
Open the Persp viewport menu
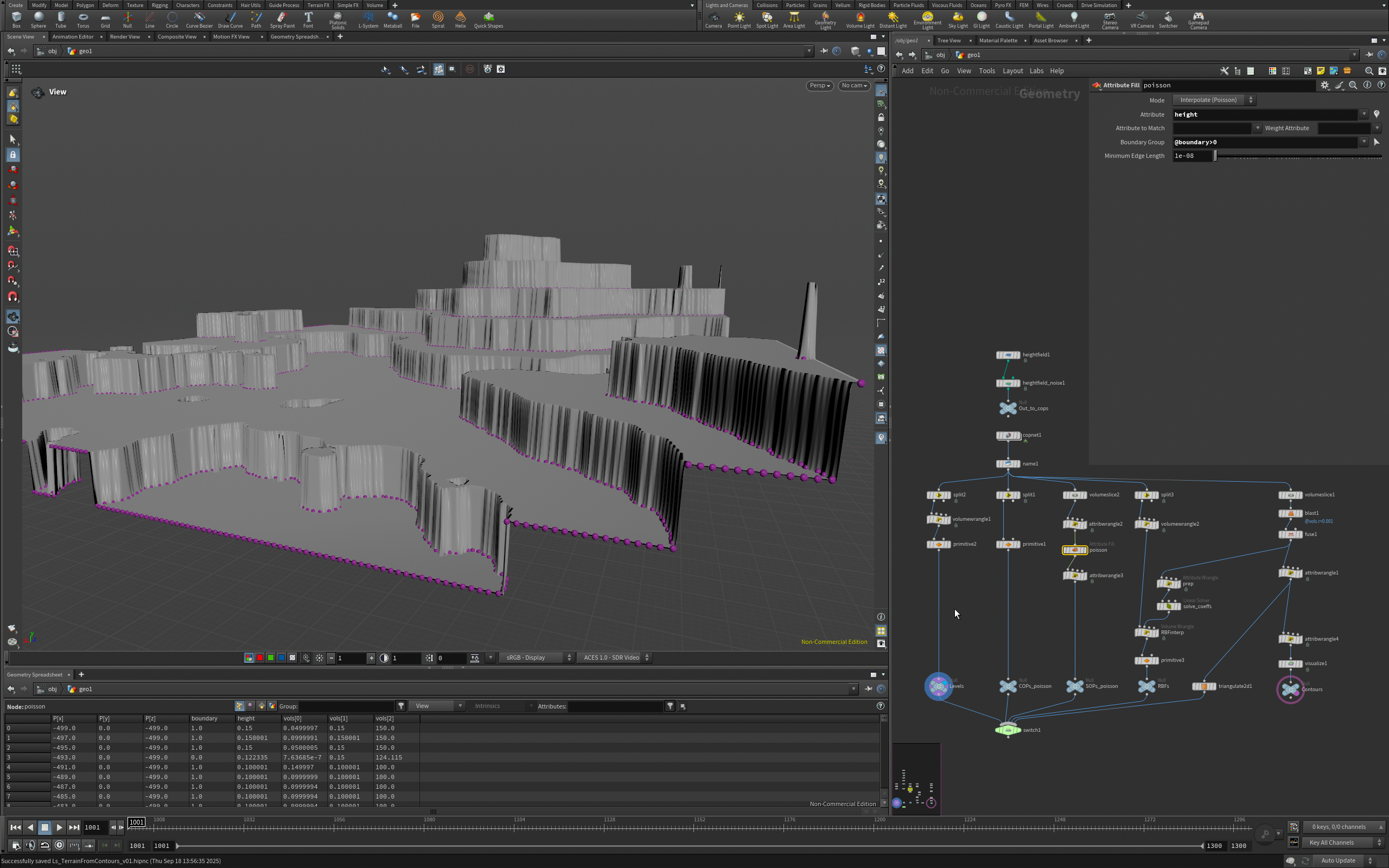(819, 86)
